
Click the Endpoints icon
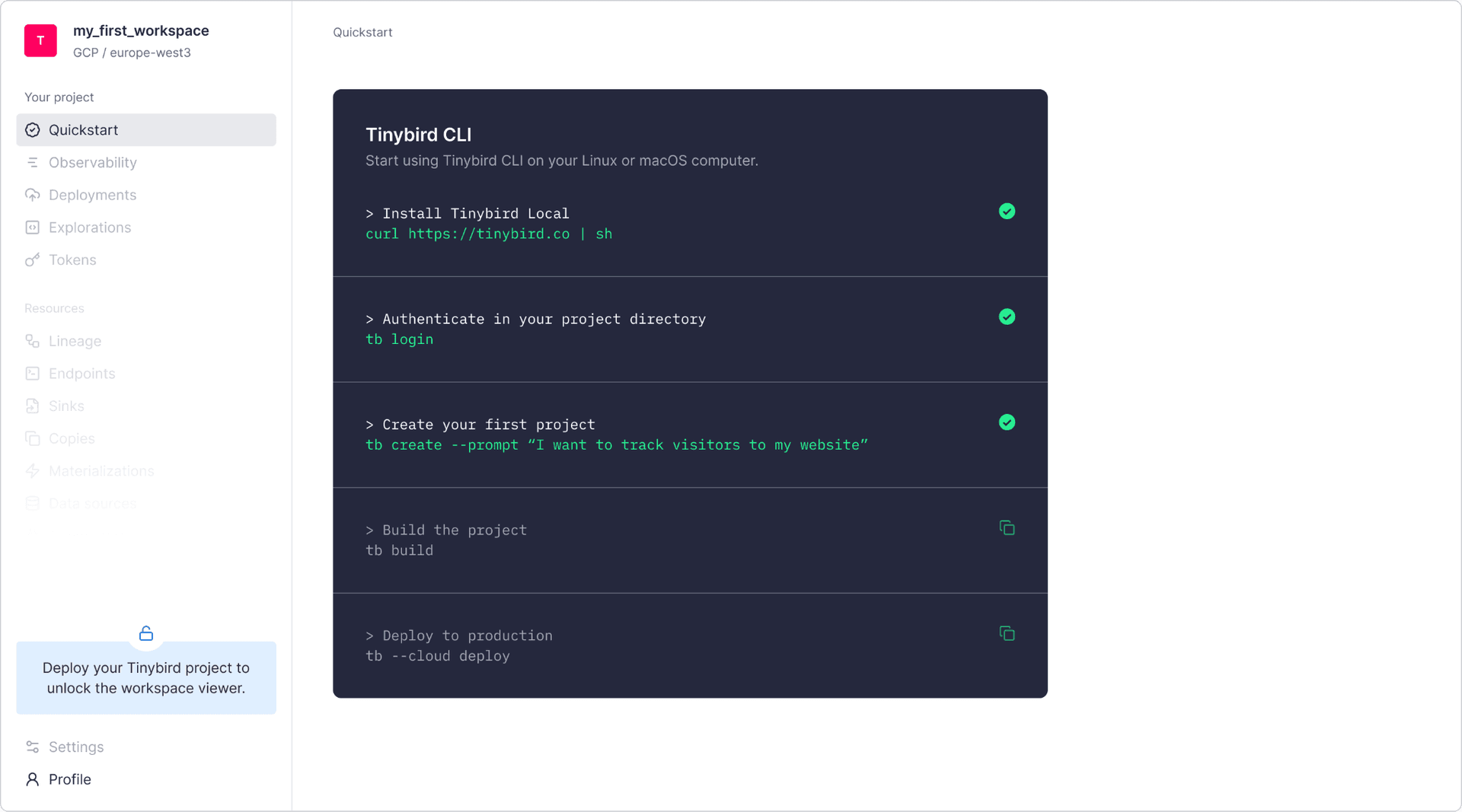click(32, 373)
